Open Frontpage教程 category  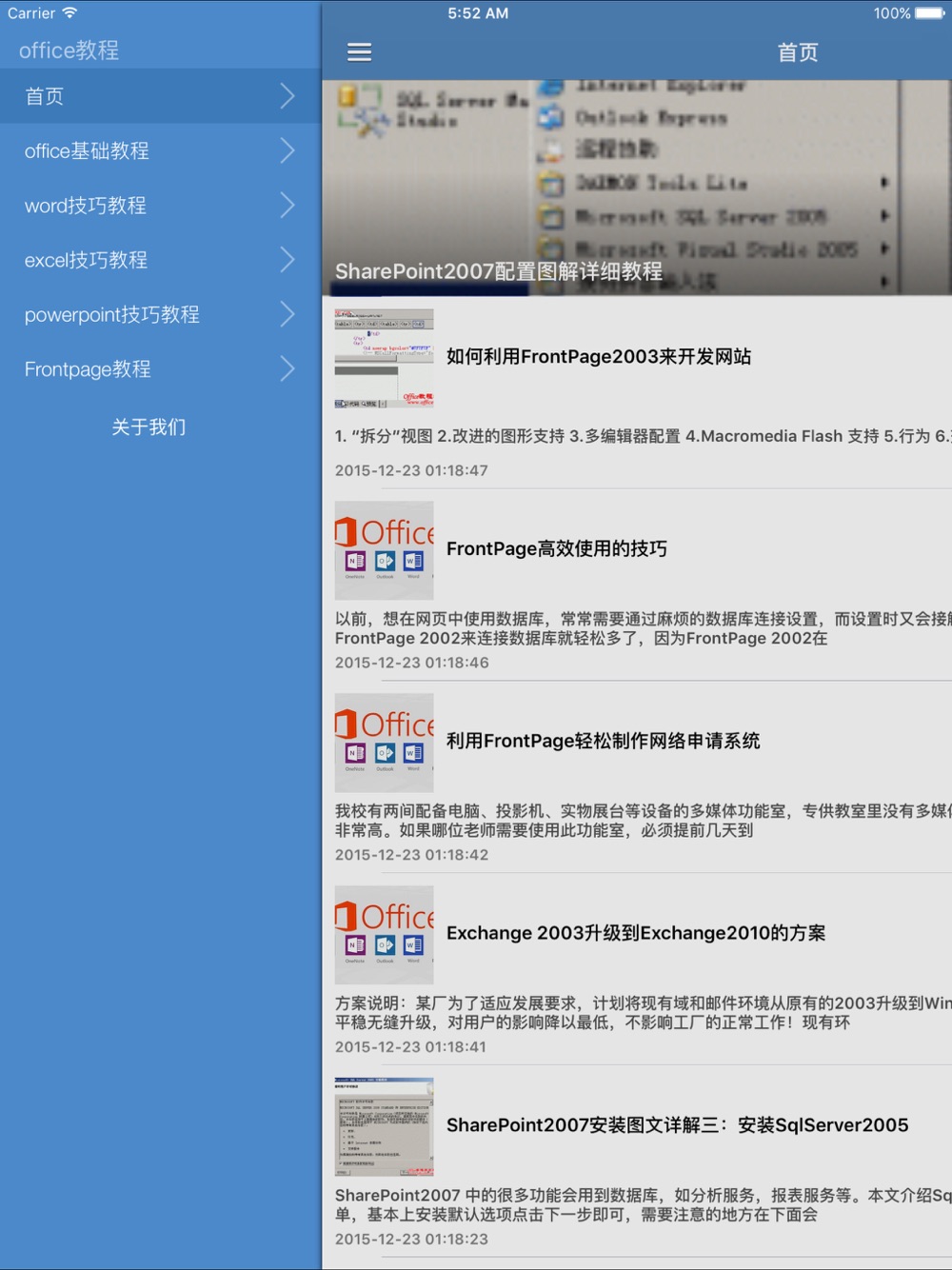[x=160, y=368]
